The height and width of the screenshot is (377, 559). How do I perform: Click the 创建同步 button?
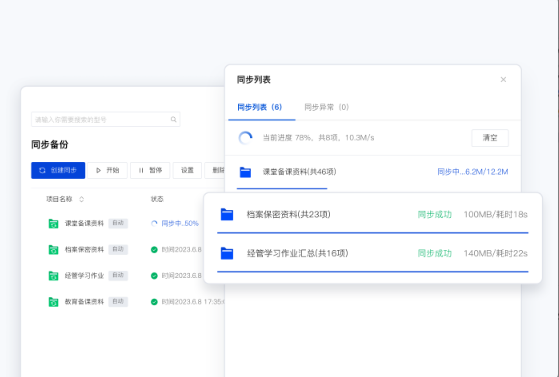pyautogui.click(x=58, y=170)
